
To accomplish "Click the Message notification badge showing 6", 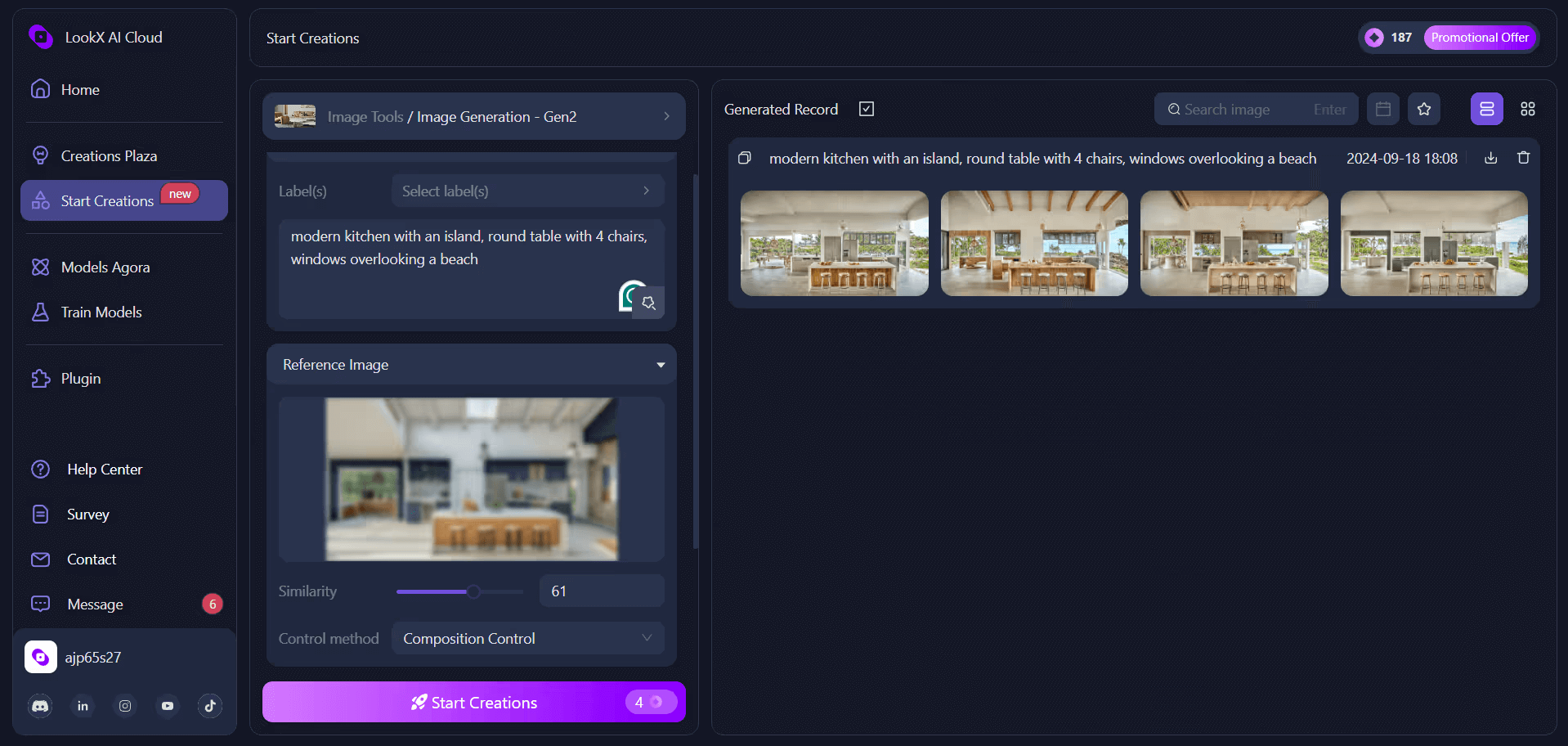I will tap(213, 604).
